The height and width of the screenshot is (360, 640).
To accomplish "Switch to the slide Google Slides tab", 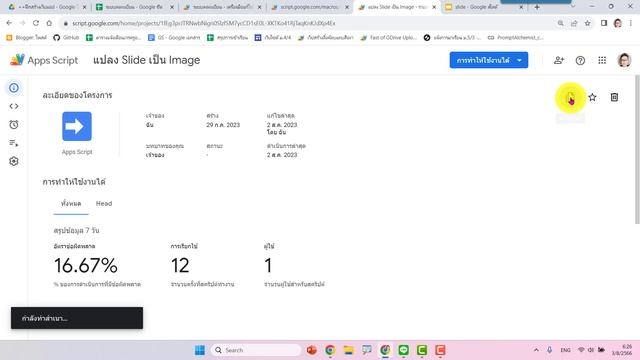I will click(x=484, y=7).
